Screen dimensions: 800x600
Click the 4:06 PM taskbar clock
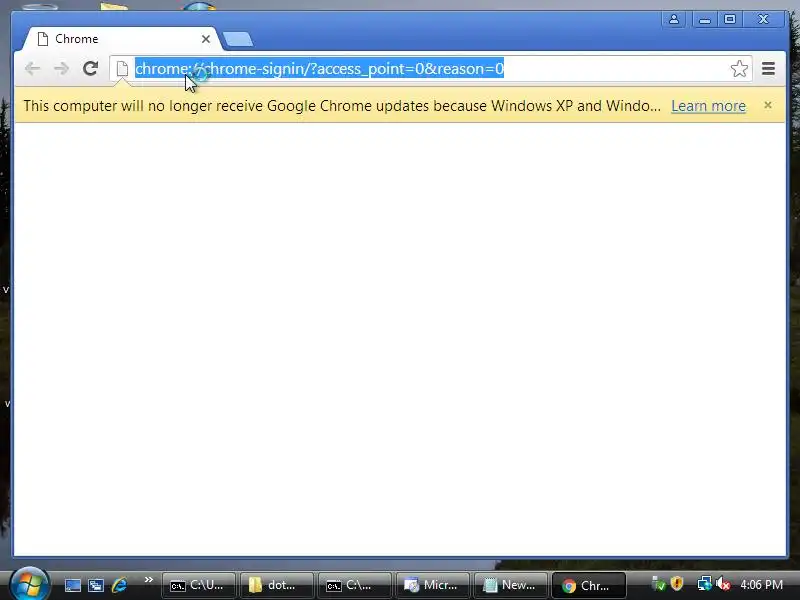tap(761, 585)
